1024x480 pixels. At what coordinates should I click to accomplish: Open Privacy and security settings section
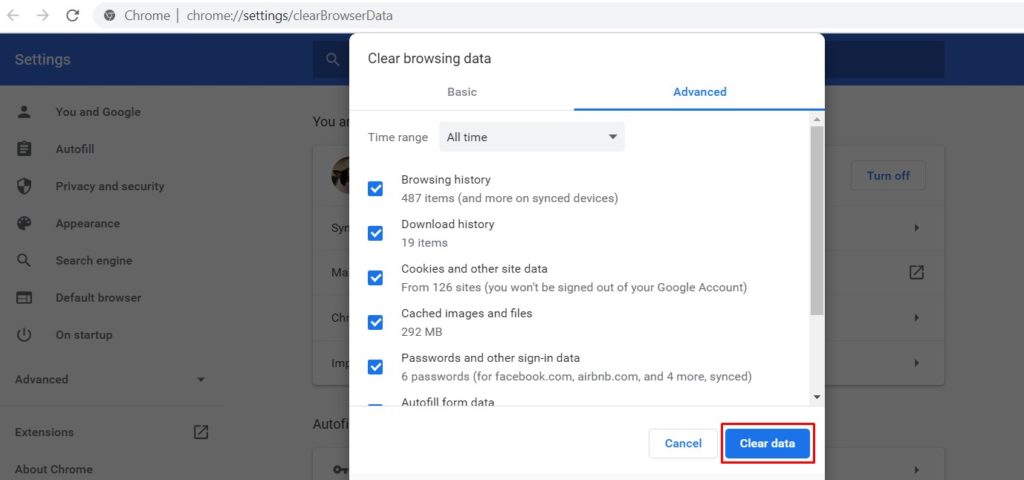tap(110, 186)
